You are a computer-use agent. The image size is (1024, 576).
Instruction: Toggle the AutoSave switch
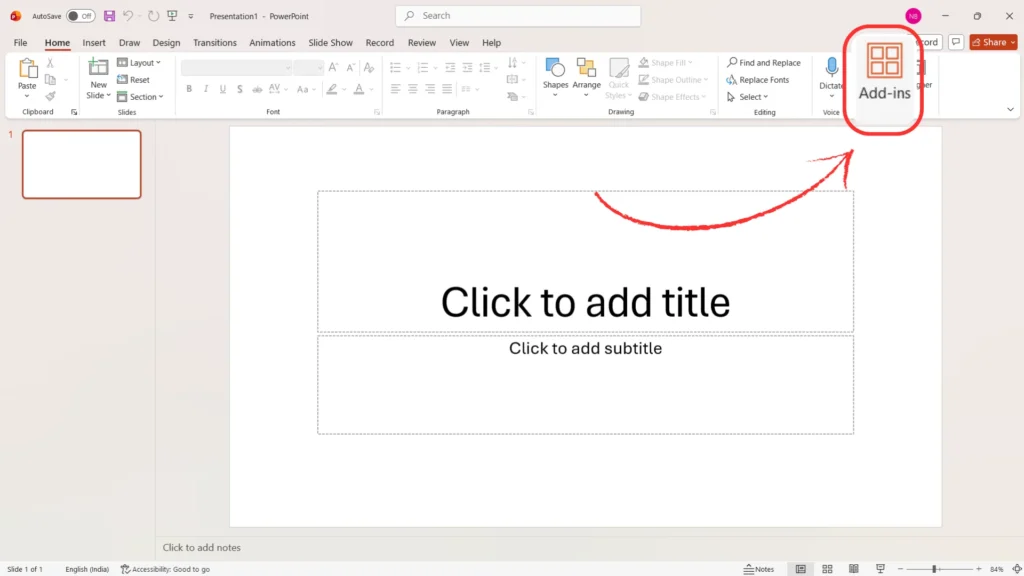point(81,16)
